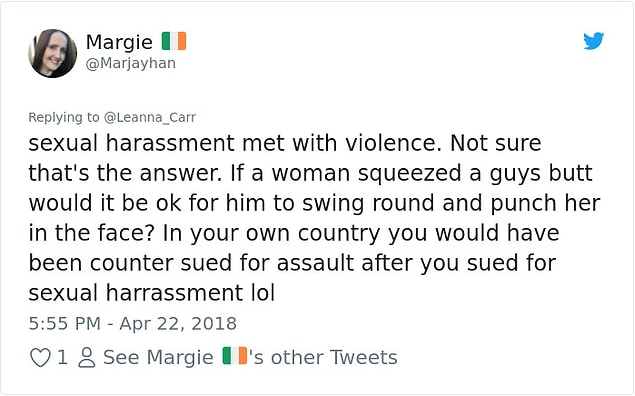The height and width of the screenshot is (396, 635).
Task: Click the line 'would it be ok for him'
Action: coord(314,203)
